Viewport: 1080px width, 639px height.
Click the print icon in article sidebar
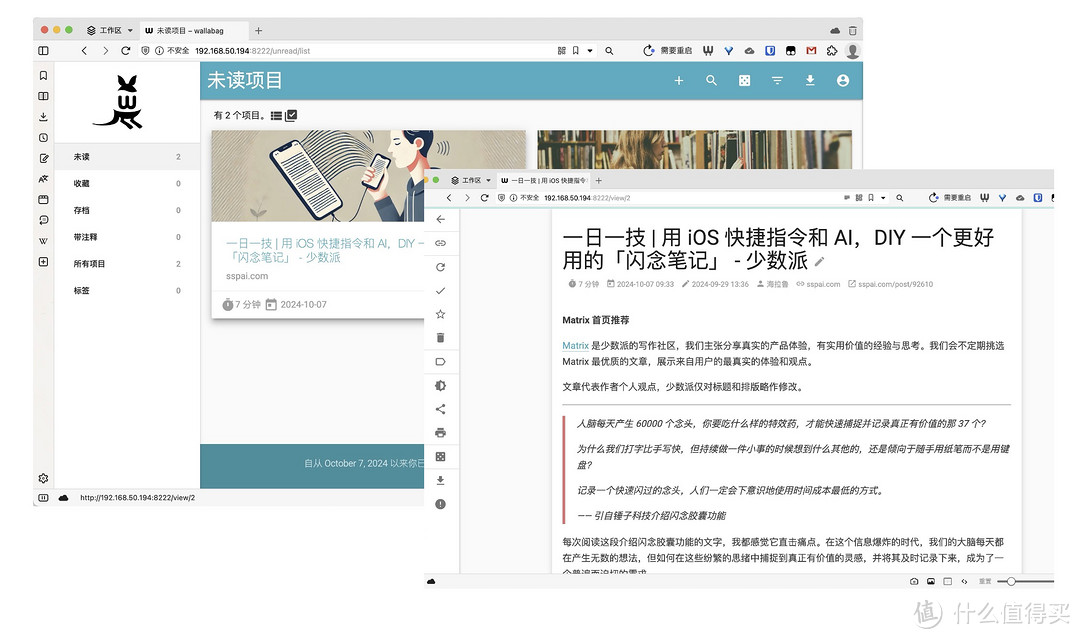(x=440, y=433)
